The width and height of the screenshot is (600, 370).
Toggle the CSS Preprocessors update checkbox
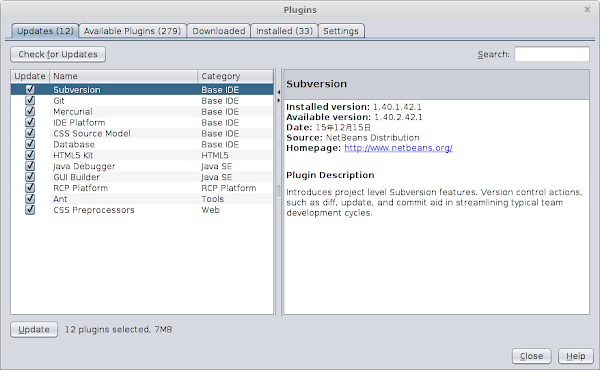tap(30, 210)
